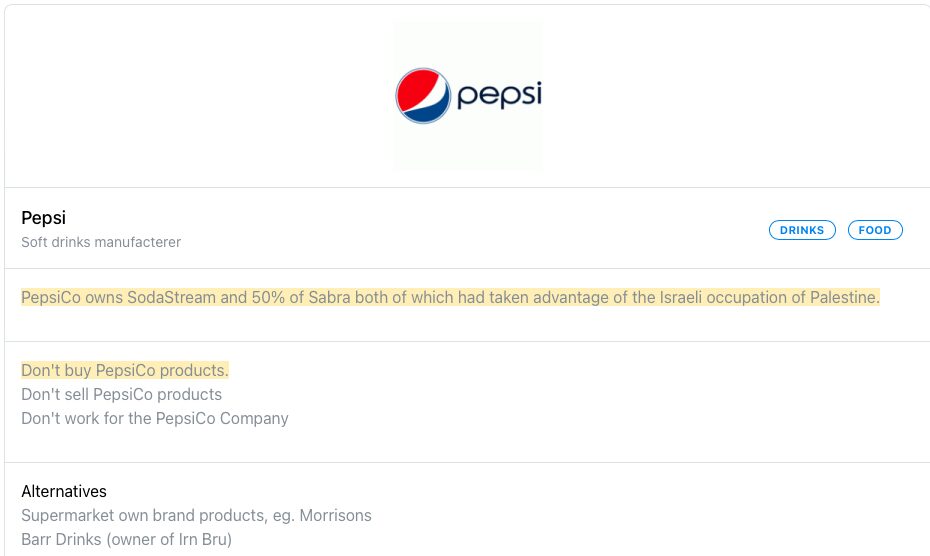Click the 'Don't sell PepsiCo products' line
Viewport: 930px width, 556px height.
pos(121,394)
